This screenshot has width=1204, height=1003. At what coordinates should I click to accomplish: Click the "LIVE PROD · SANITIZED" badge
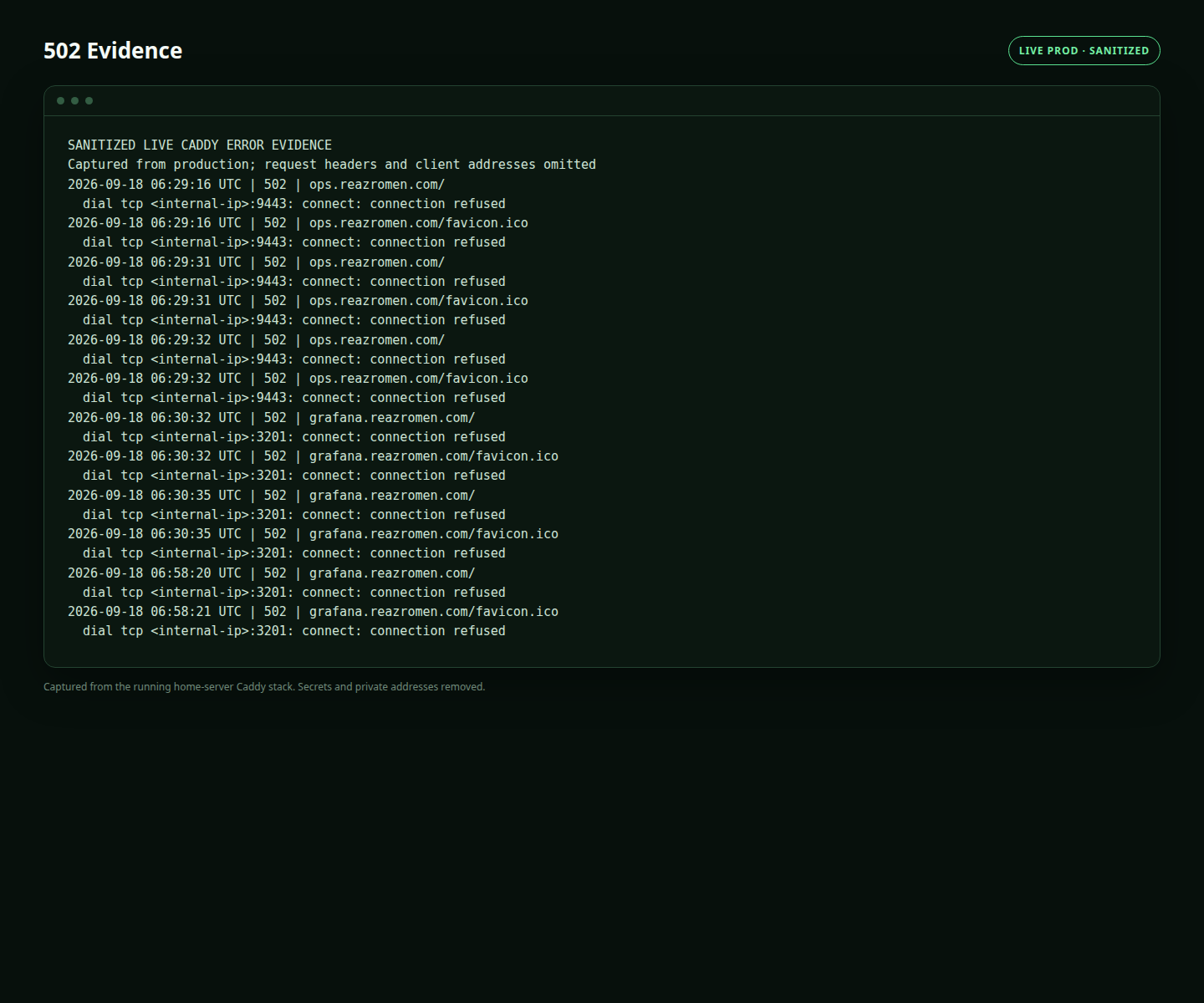(x=1084, y=50)
